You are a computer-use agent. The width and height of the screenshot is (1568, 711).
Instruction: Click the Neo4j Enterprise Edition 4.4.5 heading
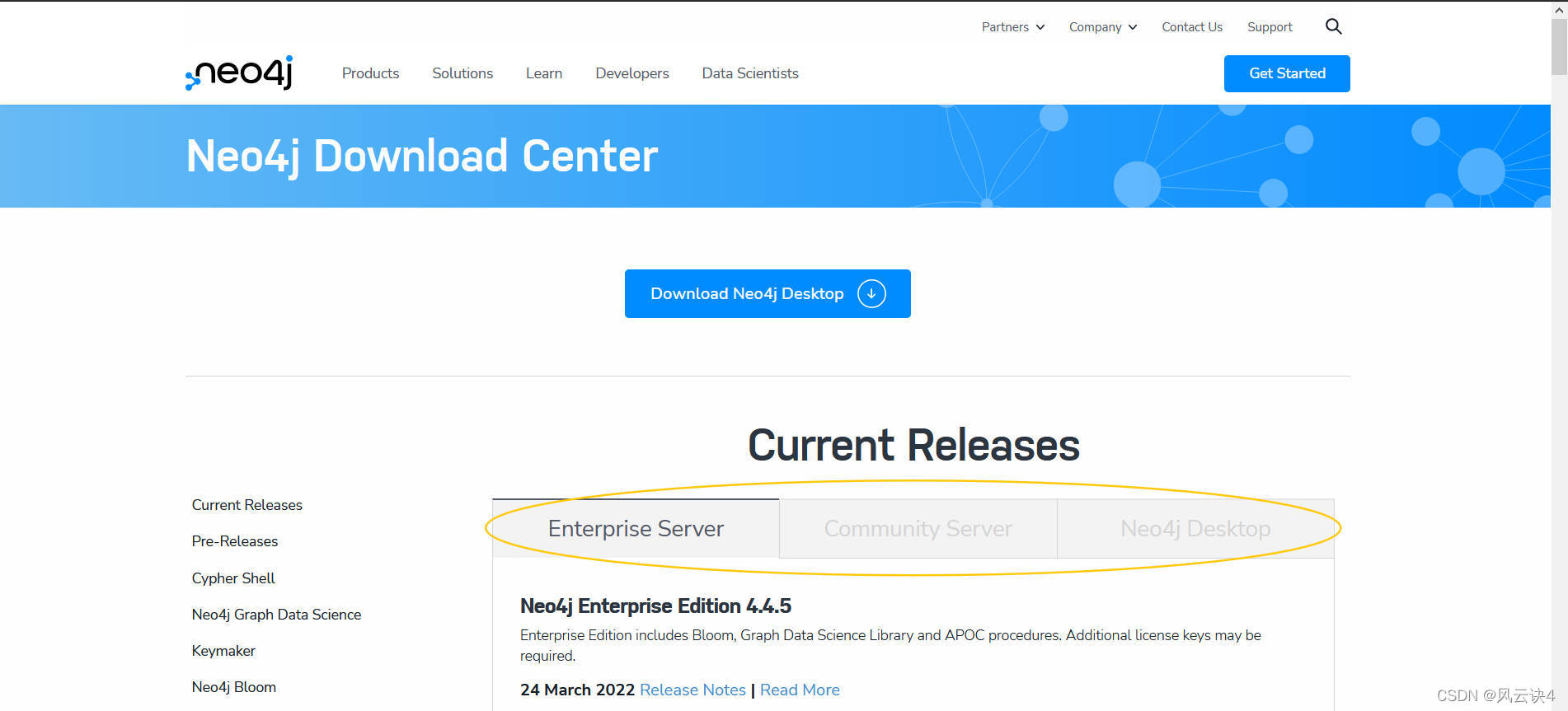point(655,606)
